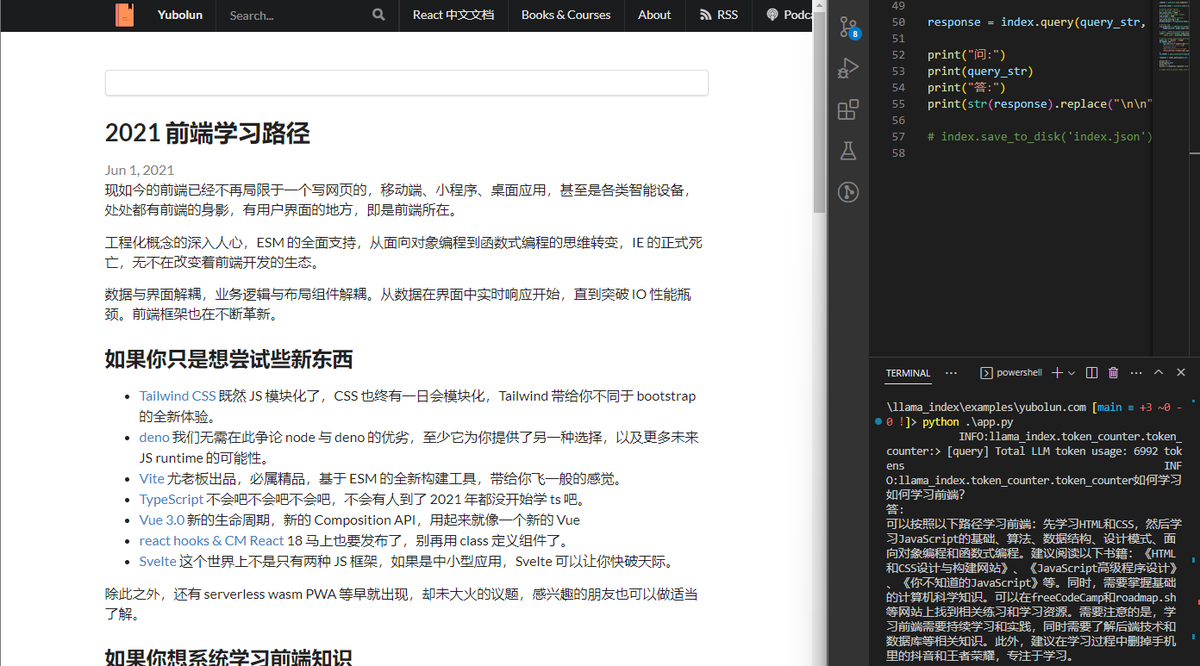Click the comment line index.save_to_disk

(1040, 137)
